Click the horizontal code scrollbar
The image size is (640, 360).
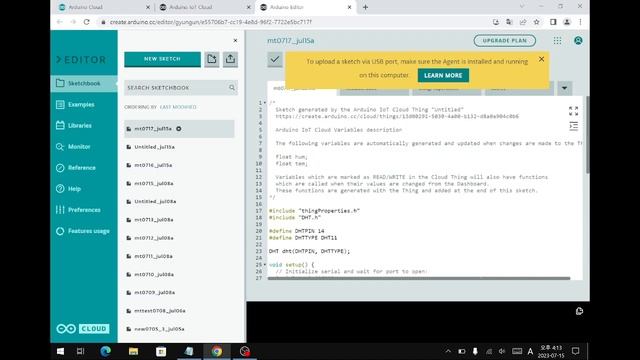(x=419, y=278)
